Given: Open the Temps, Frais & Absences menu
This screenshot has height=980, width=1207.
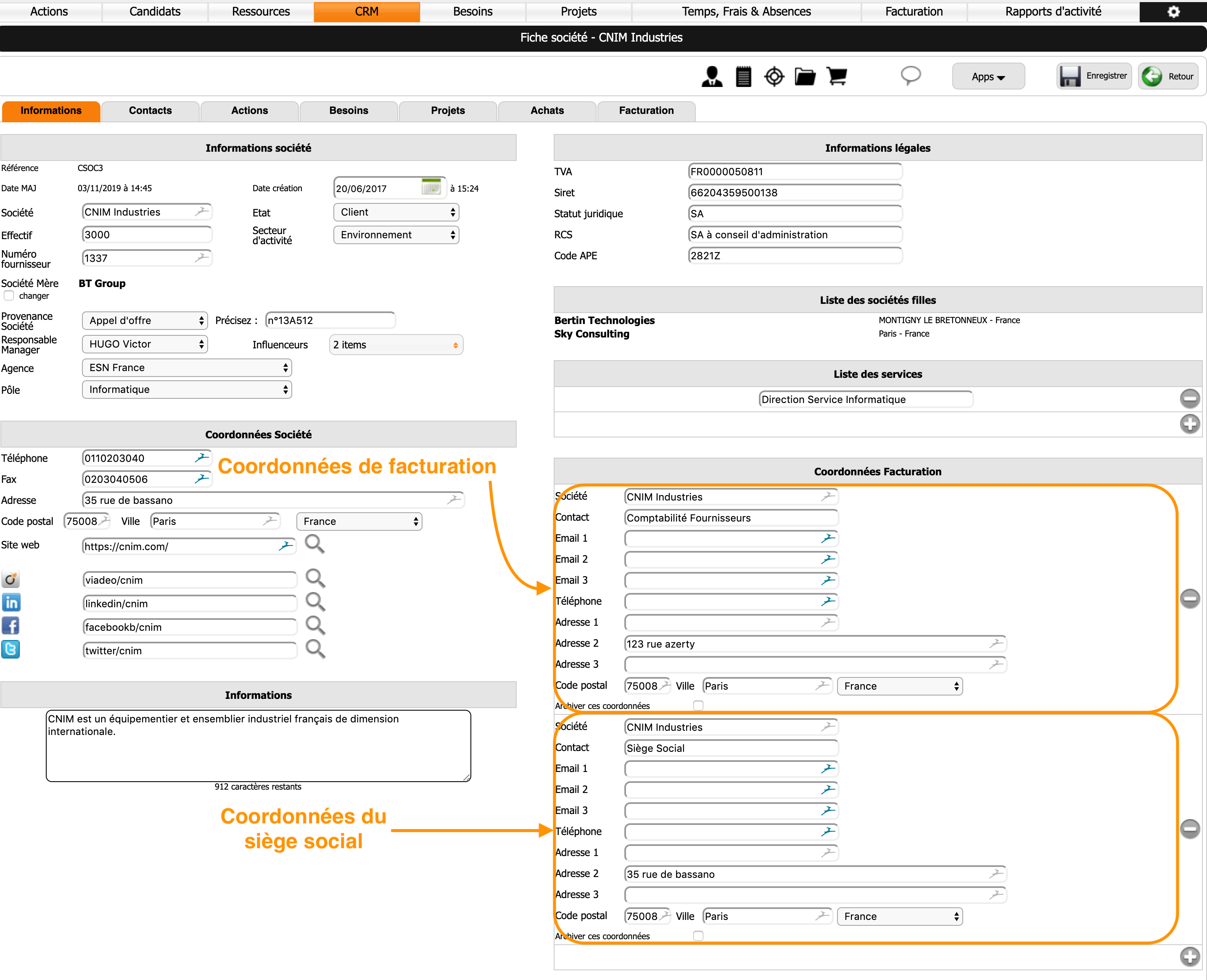Looking at the screenshot, I should (x=747, y=11).
